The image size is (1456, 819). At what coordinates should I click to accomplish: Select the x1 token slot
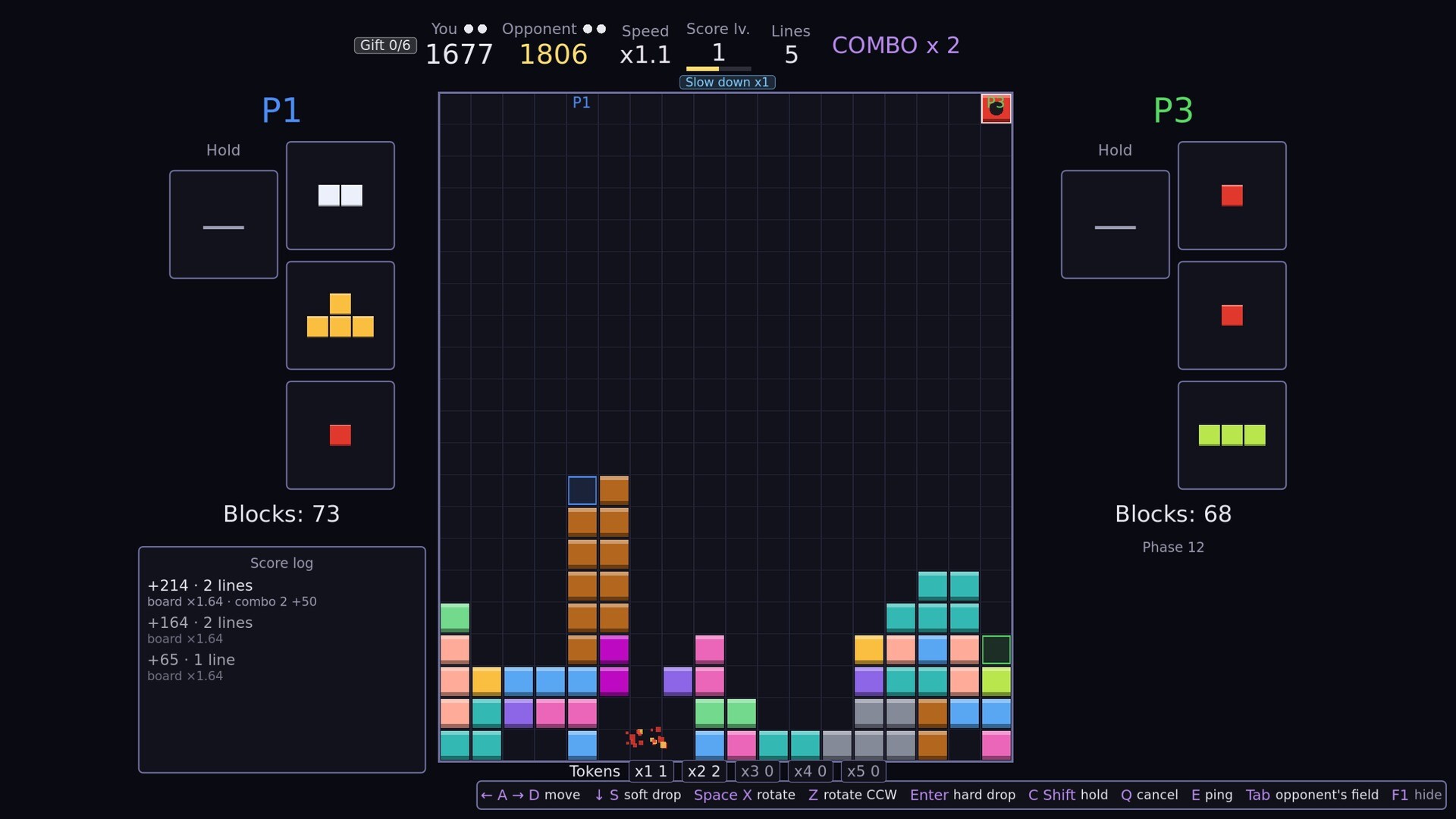pyautogui.click(x=651, y=771)
